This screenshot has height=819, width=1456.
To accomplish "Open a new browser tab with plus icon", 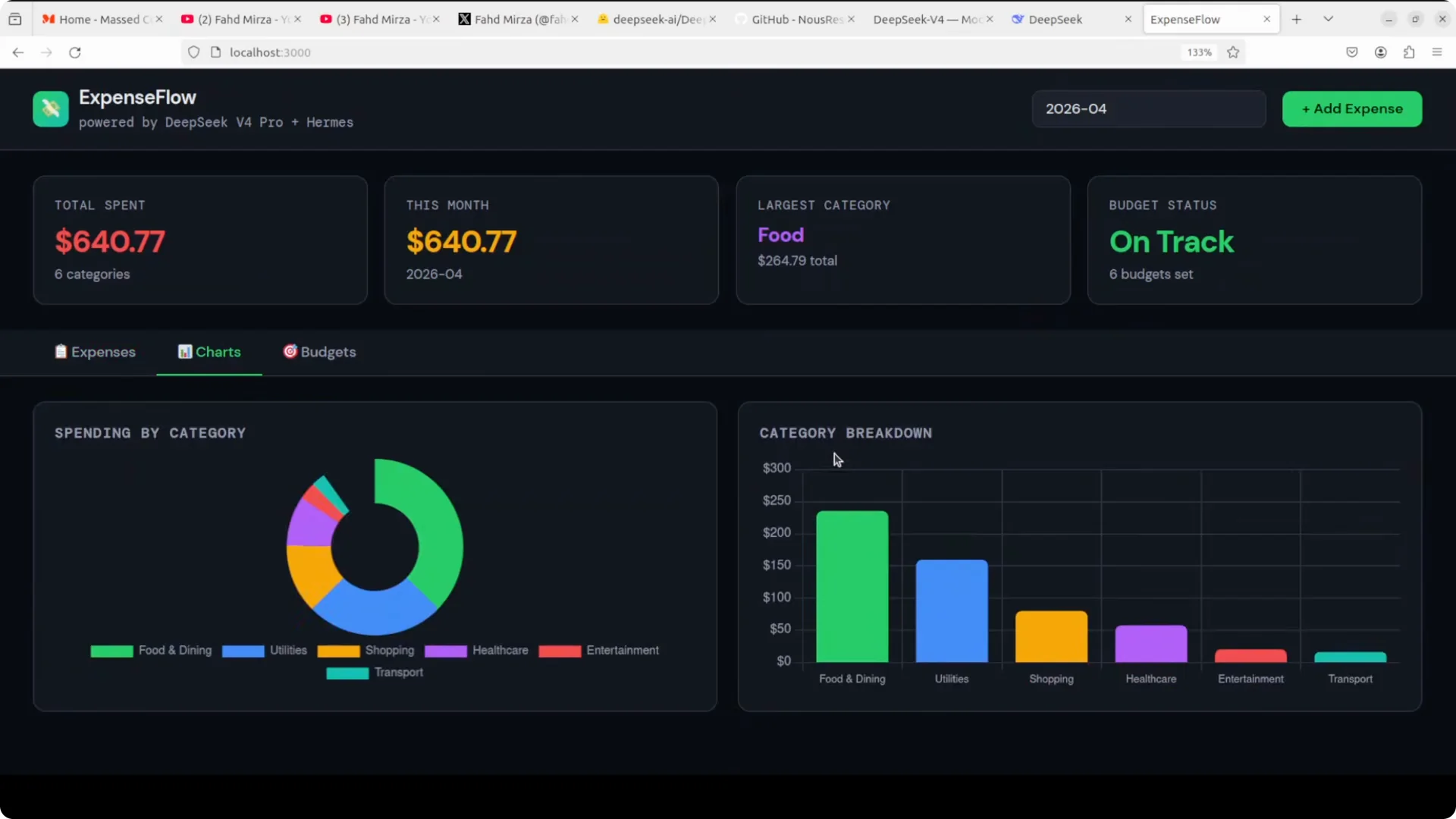I will tap(1297, 19).
